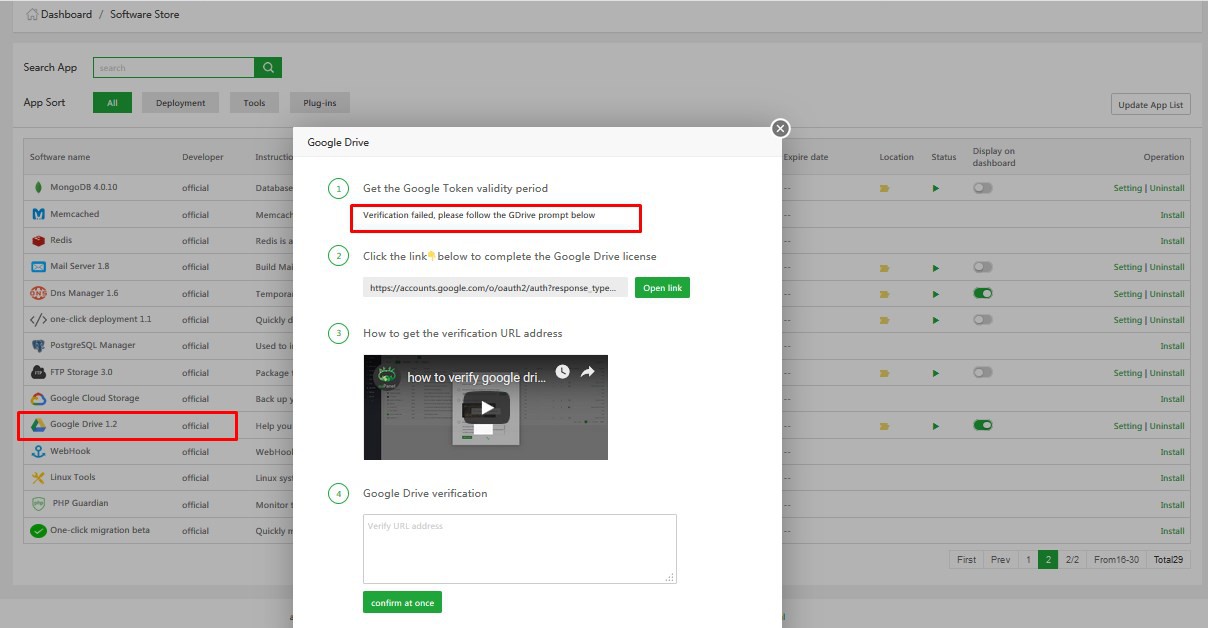Click the video's Watch Later clock icon
The height and width of the screenshot is (628, 1208).
pos(563,372)
